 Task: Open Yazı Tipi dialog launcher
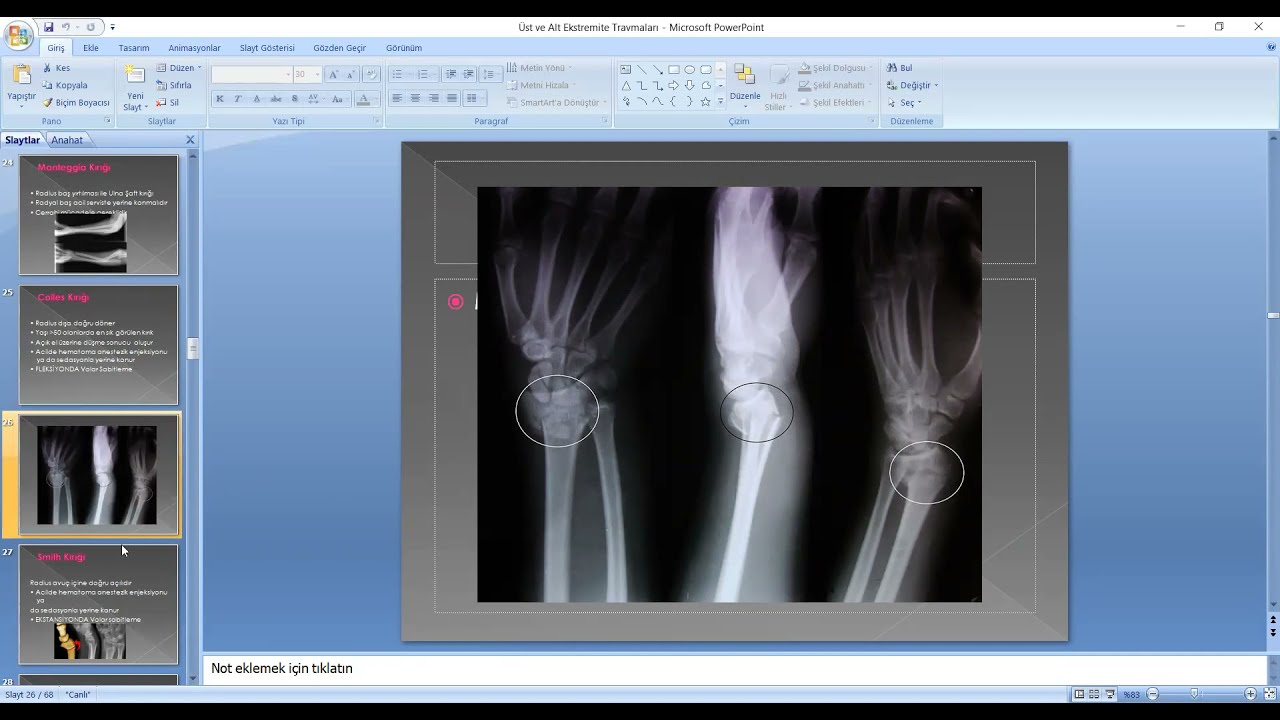point(377,121)
